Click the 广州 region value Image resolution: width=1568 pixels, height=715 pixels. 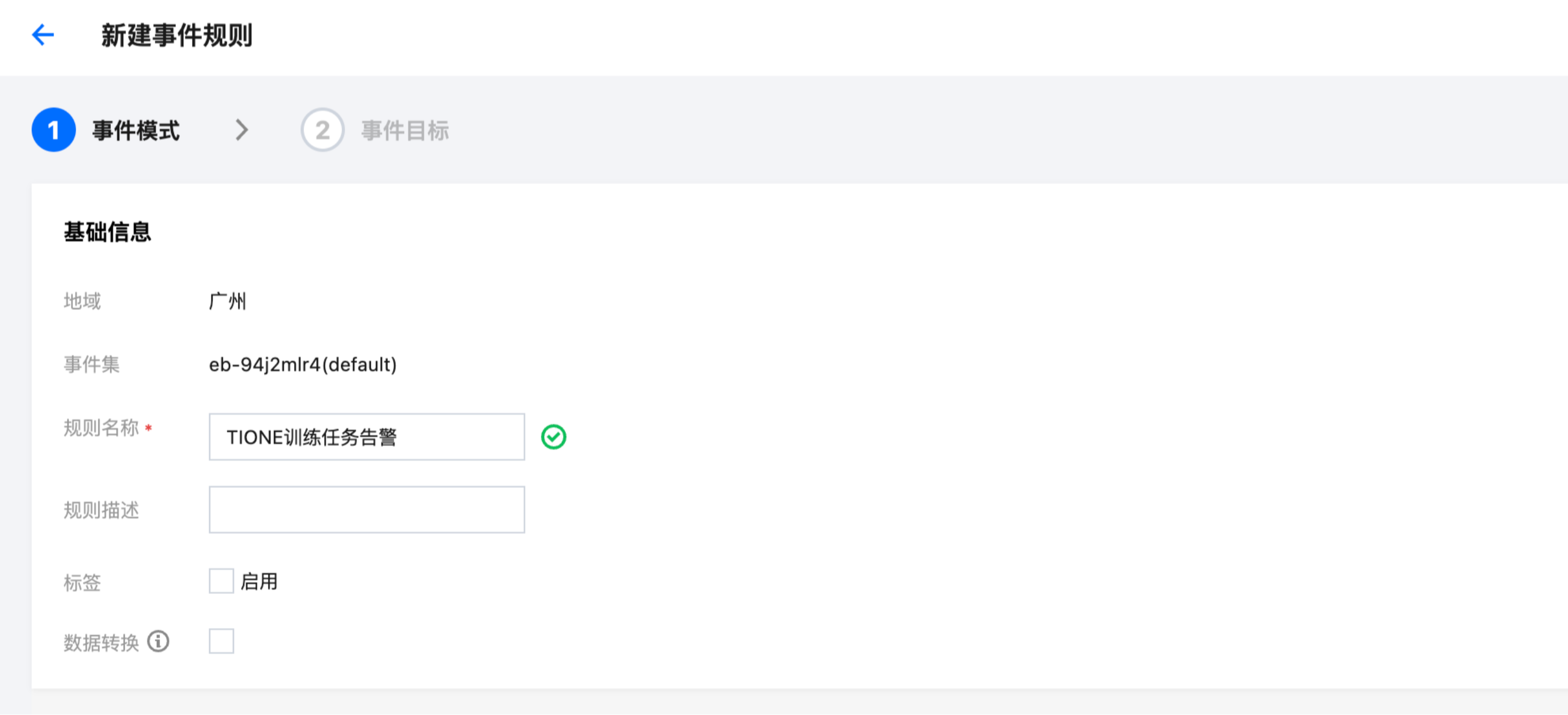[x=227, y=301]
